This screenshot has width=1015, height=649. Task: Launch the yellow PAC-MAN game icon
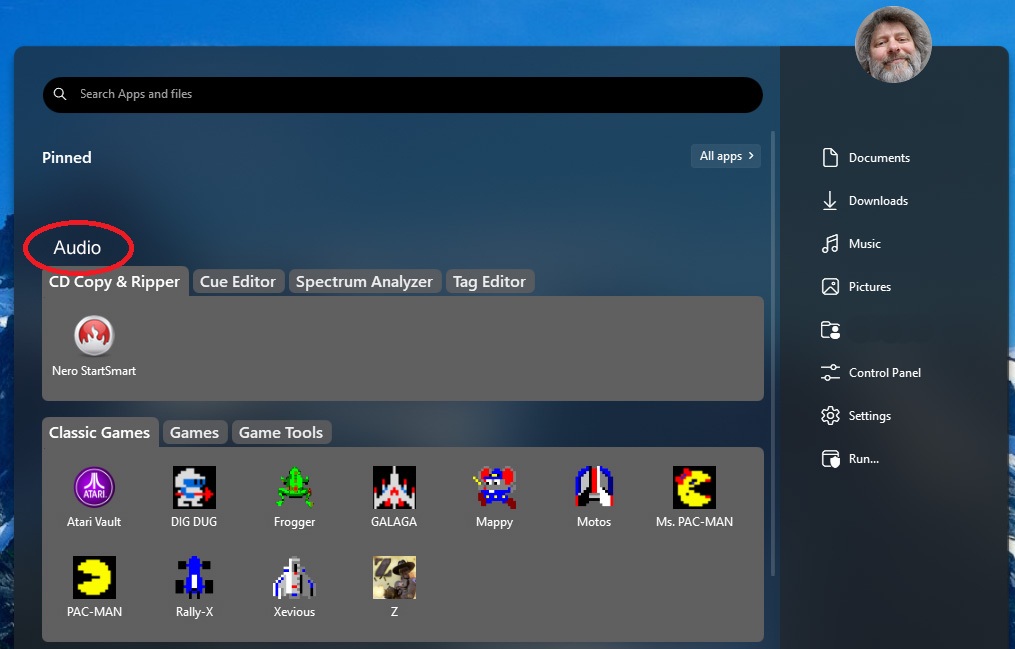click(x=95, y=587)
